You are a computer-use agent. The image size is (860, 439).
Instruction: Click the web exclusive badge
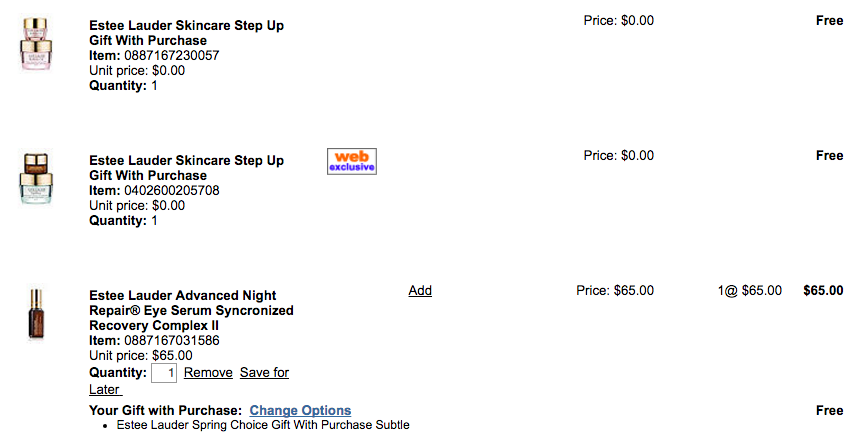(352, 161)
